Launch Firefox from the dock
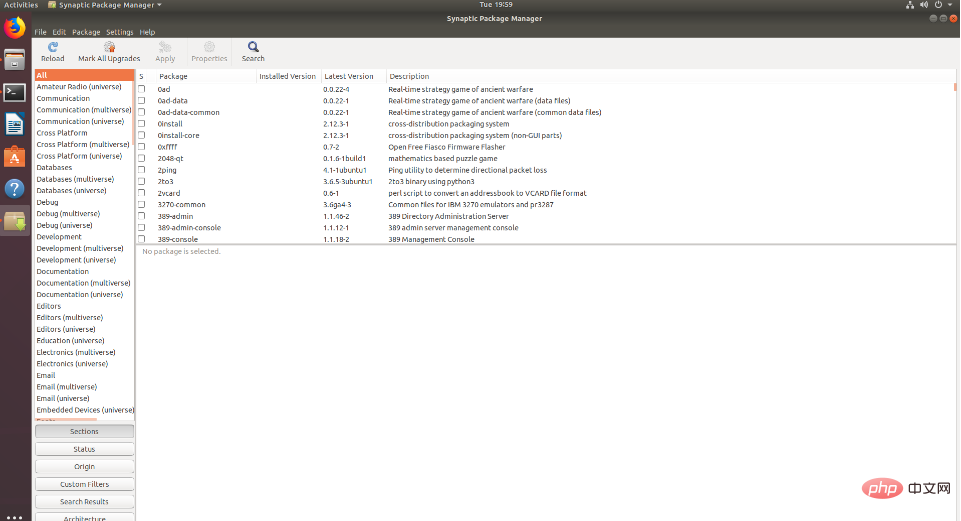961x521 pixels. tap(15, 28)
